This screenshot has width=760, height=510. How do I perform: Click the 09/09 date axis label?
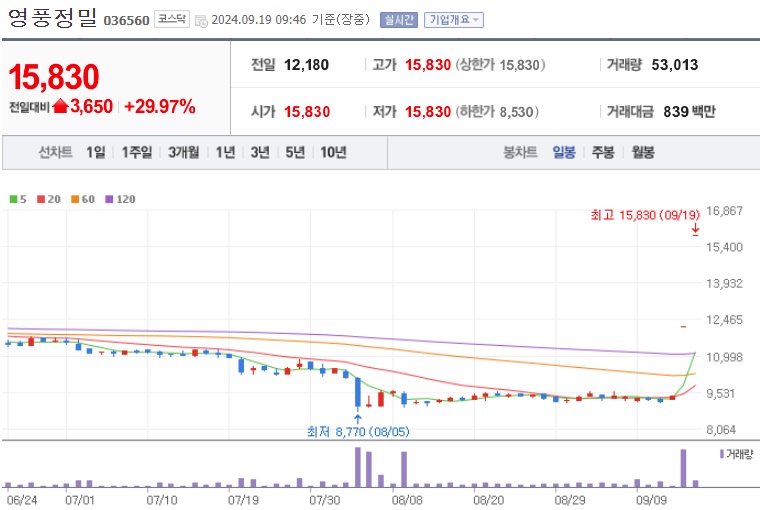coord(651,500)
